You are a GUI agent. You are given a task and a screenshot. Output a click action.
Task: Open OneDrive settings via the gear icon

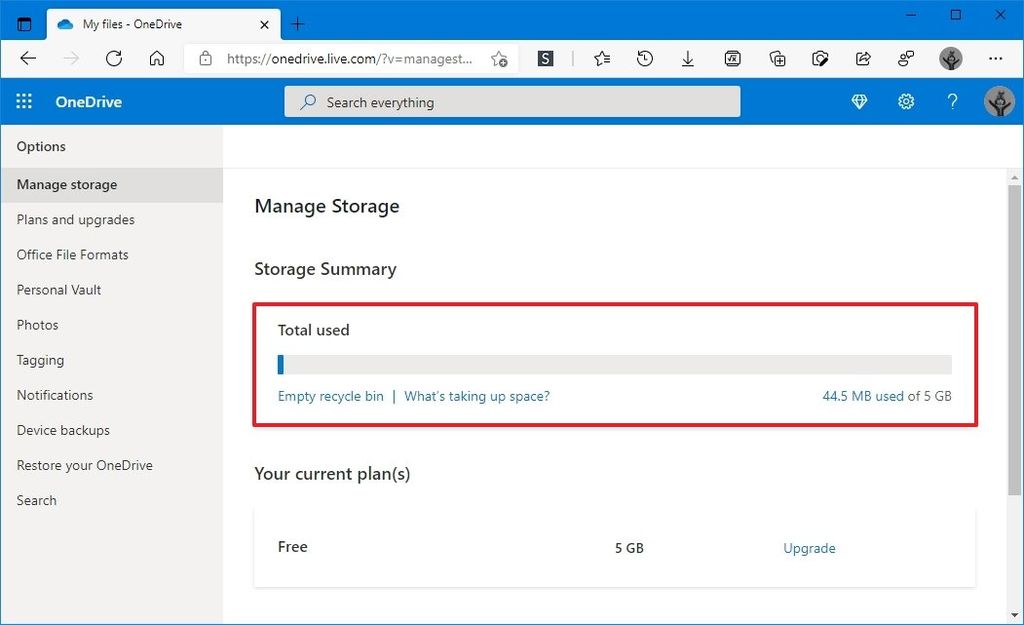(x=906, y=101)
